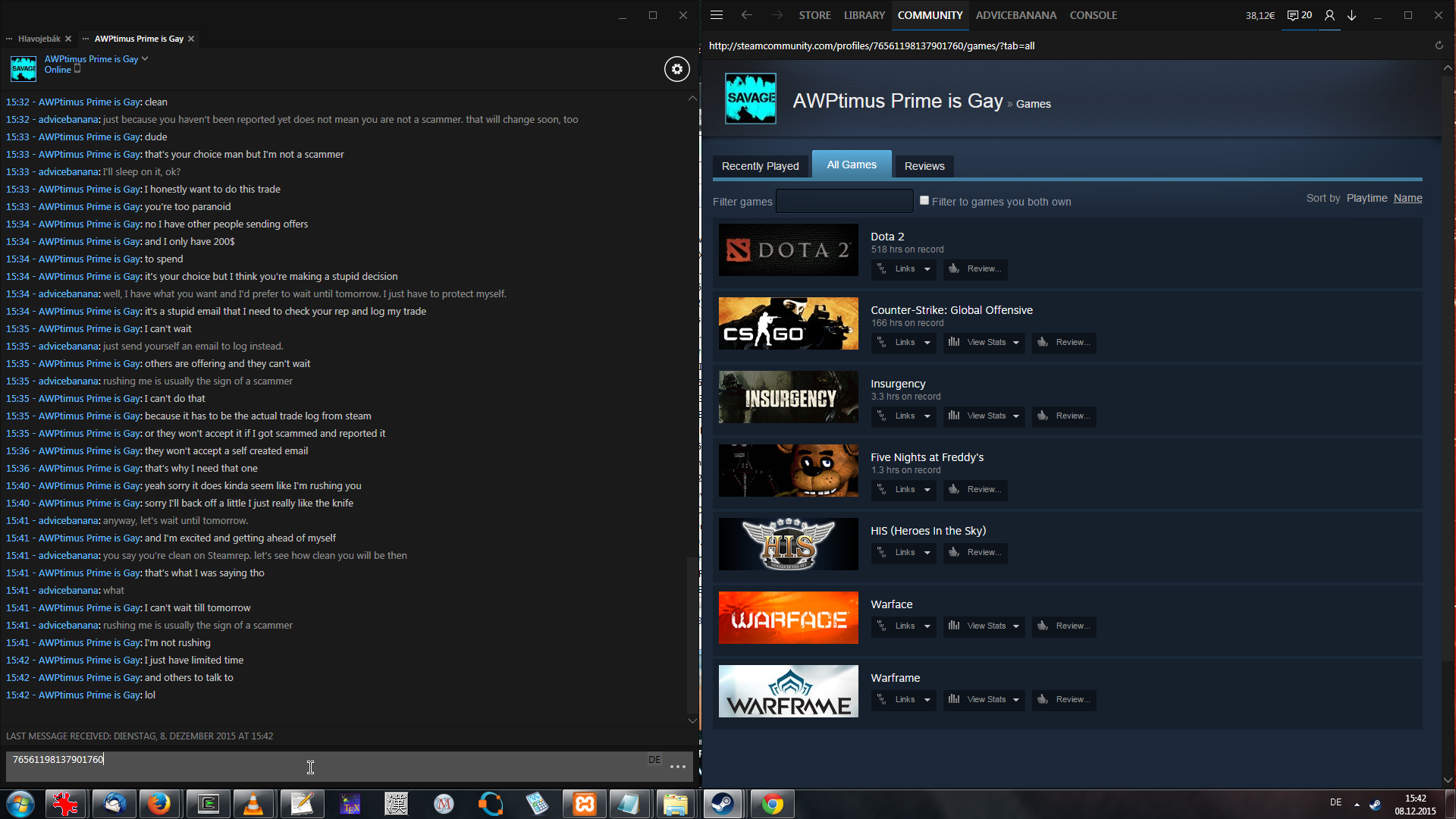Switch to the Recently Played tab
This screenshot has height=819, width=1456.
click(x=760, y=166)
